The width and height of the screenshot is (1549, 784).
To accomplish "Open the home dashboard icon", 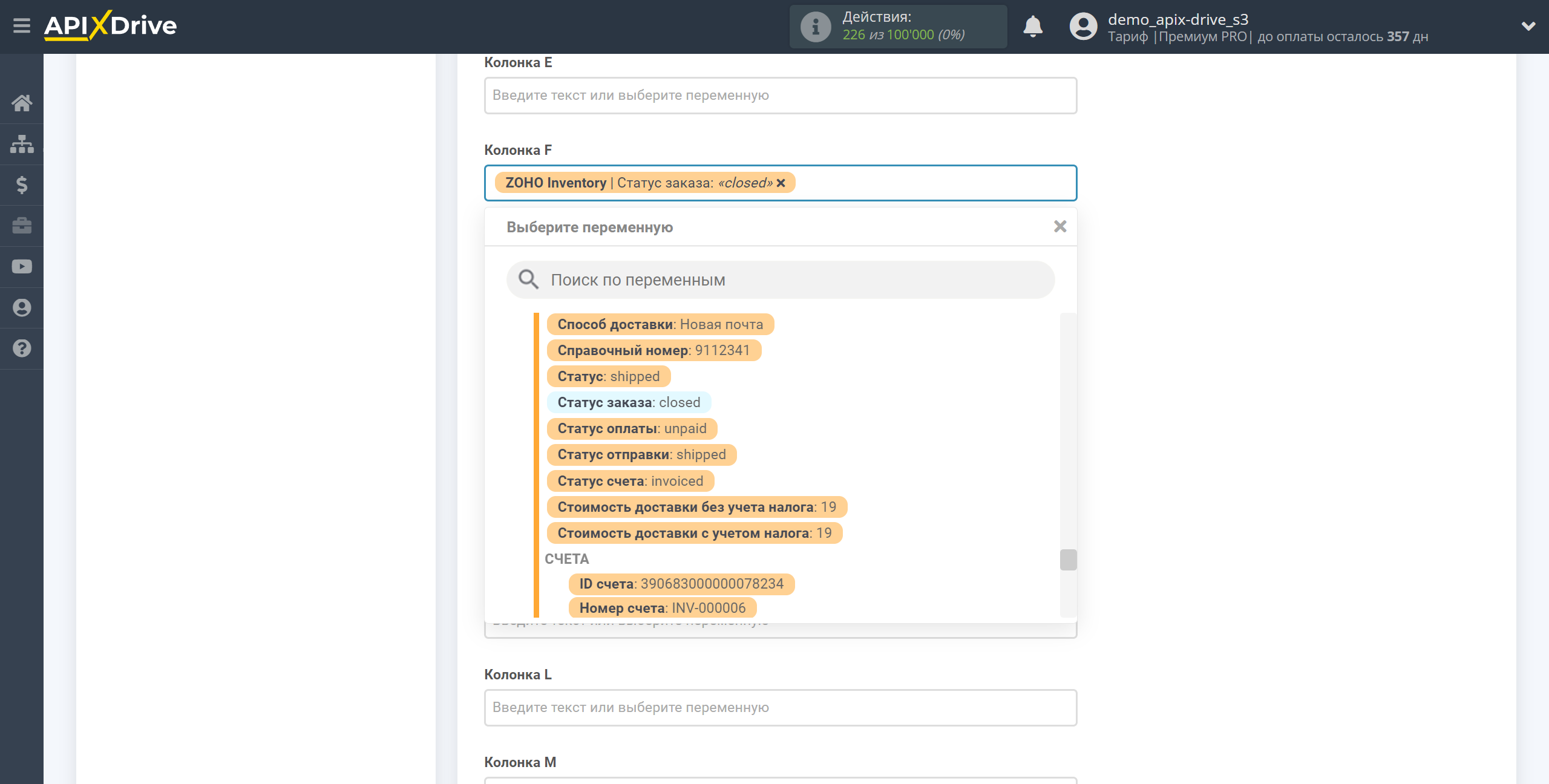I will pos(22,103).
